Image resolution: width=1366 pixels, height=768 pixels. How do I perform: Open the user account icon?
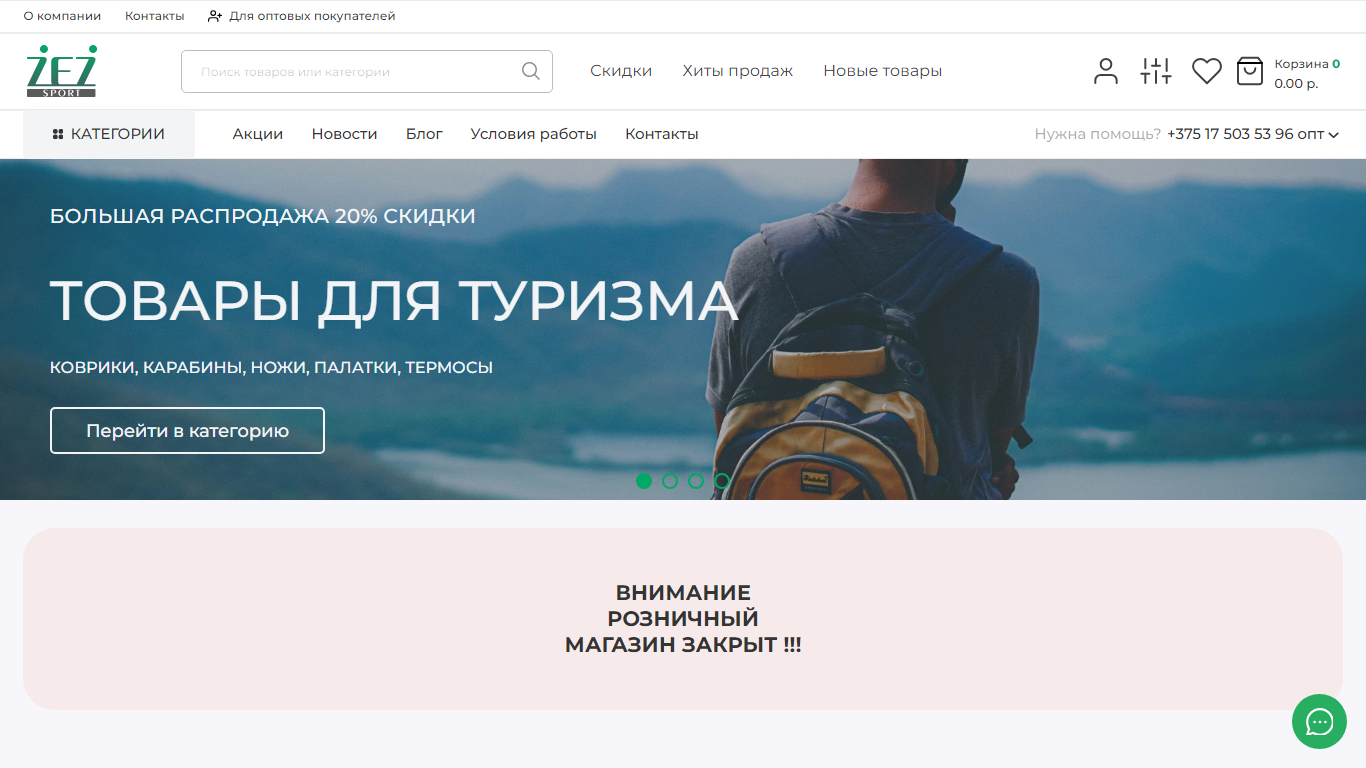click(x=1106, y=71)
